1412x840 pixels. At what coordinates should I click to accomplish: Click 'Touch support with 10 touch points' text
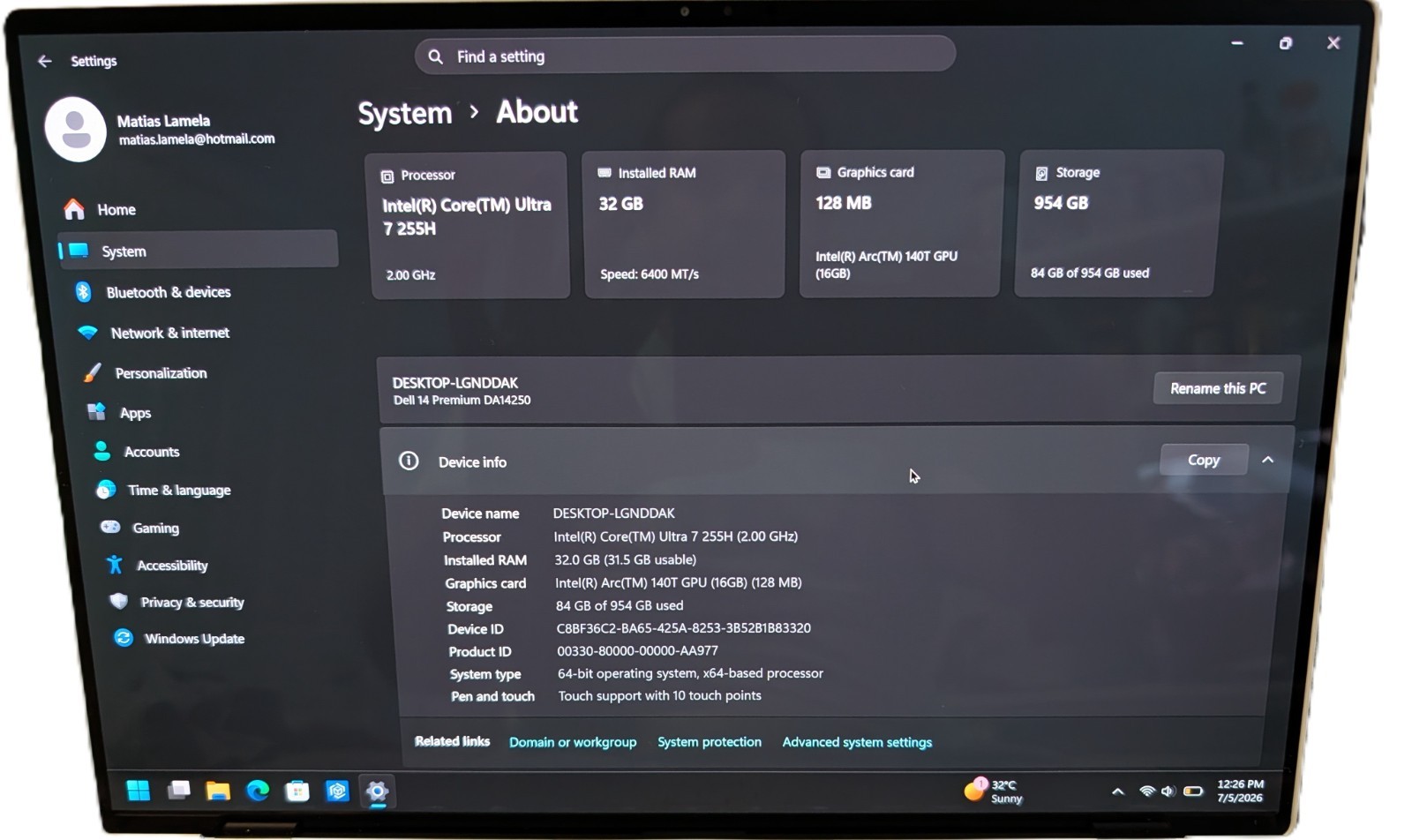[x=659, y=695]
